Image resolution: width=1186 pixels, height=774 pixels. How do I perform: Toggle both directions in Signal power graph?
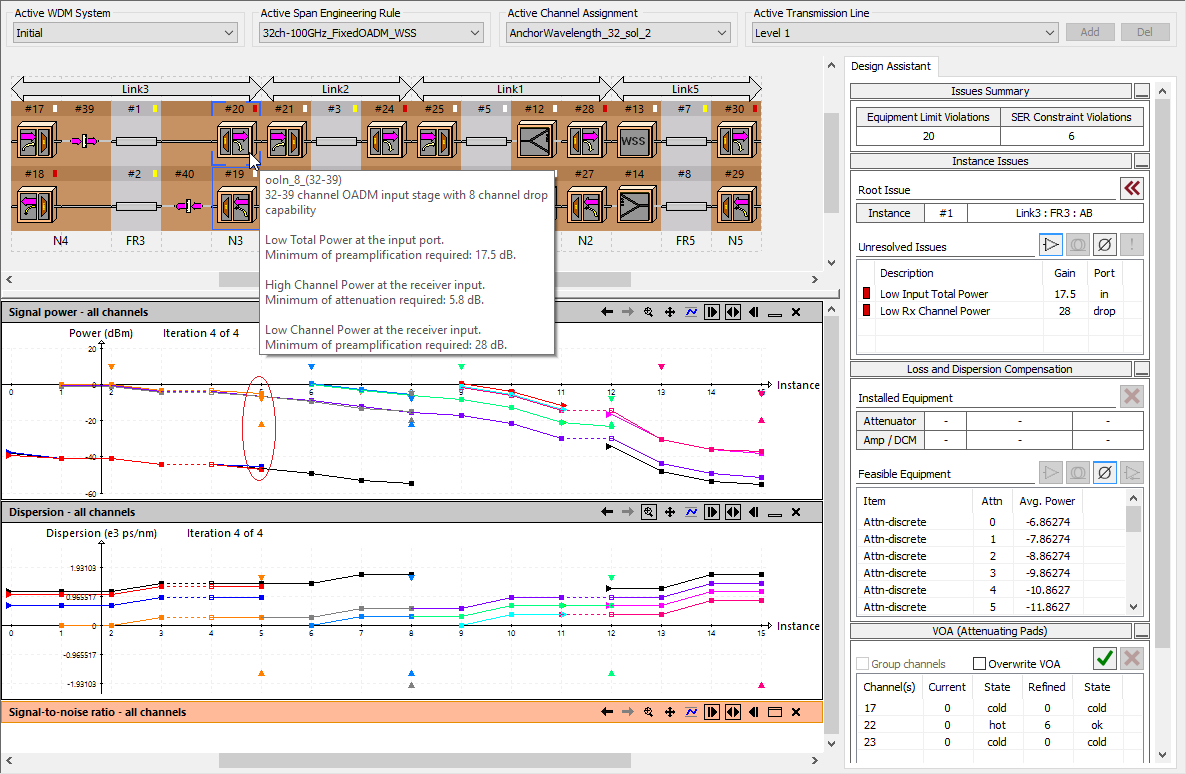pos(733,312)
